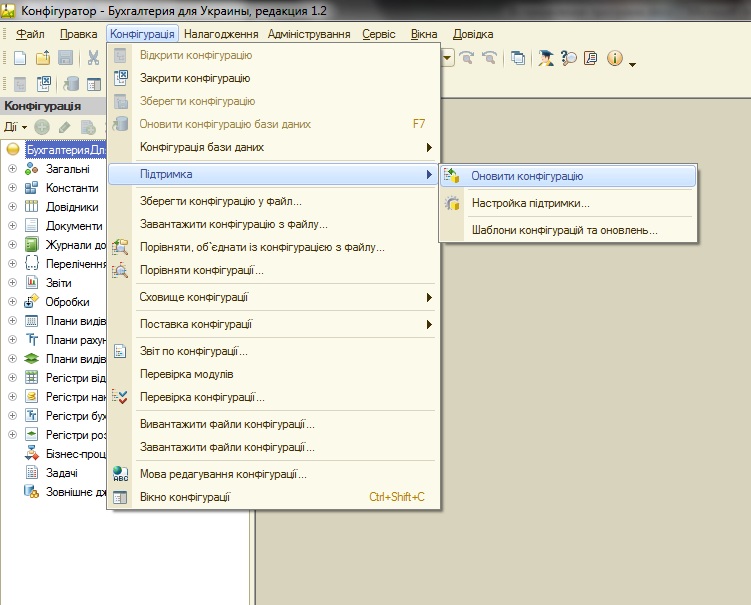The width and height of the screenshot is (751, 605).
Task: Choose Вивантажити файли конфігурації...
Action: tap(273, 424)
